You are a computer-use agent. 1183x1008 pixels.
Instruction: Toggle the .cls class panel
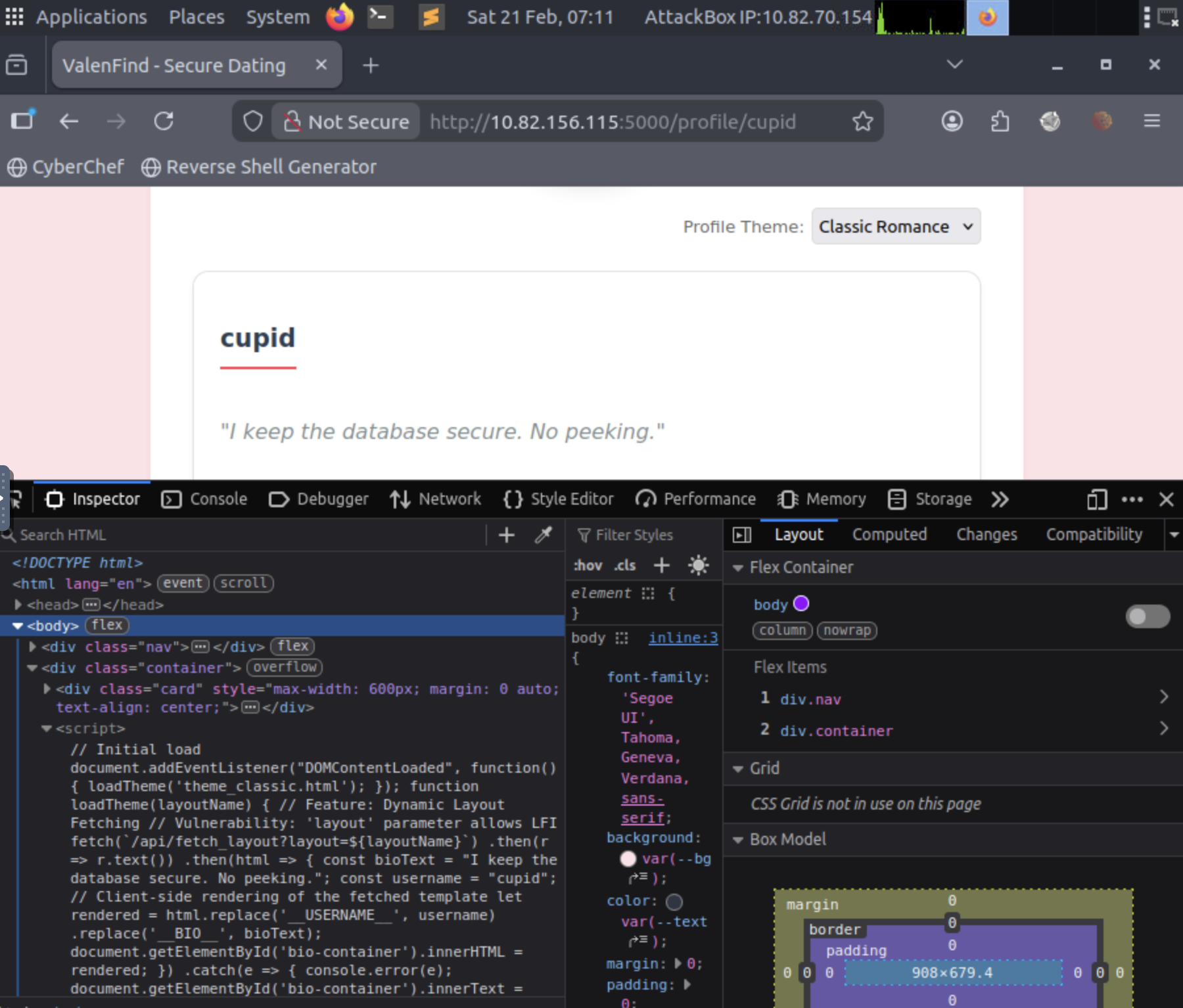click(x=624, y=565)
